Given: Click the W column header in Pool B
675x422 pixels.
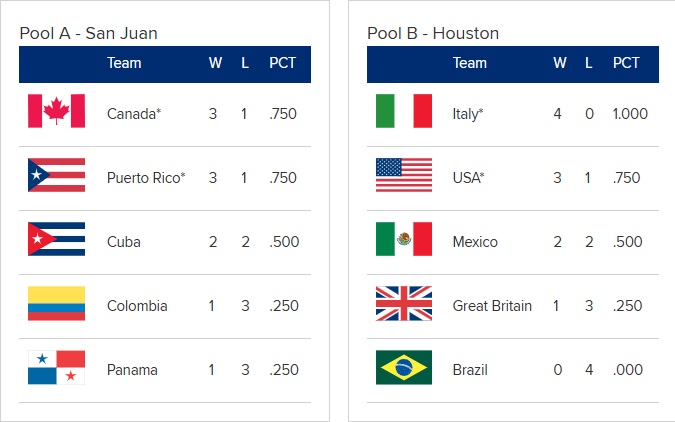Looking at the screenshot, I should (x=560, y=63).
